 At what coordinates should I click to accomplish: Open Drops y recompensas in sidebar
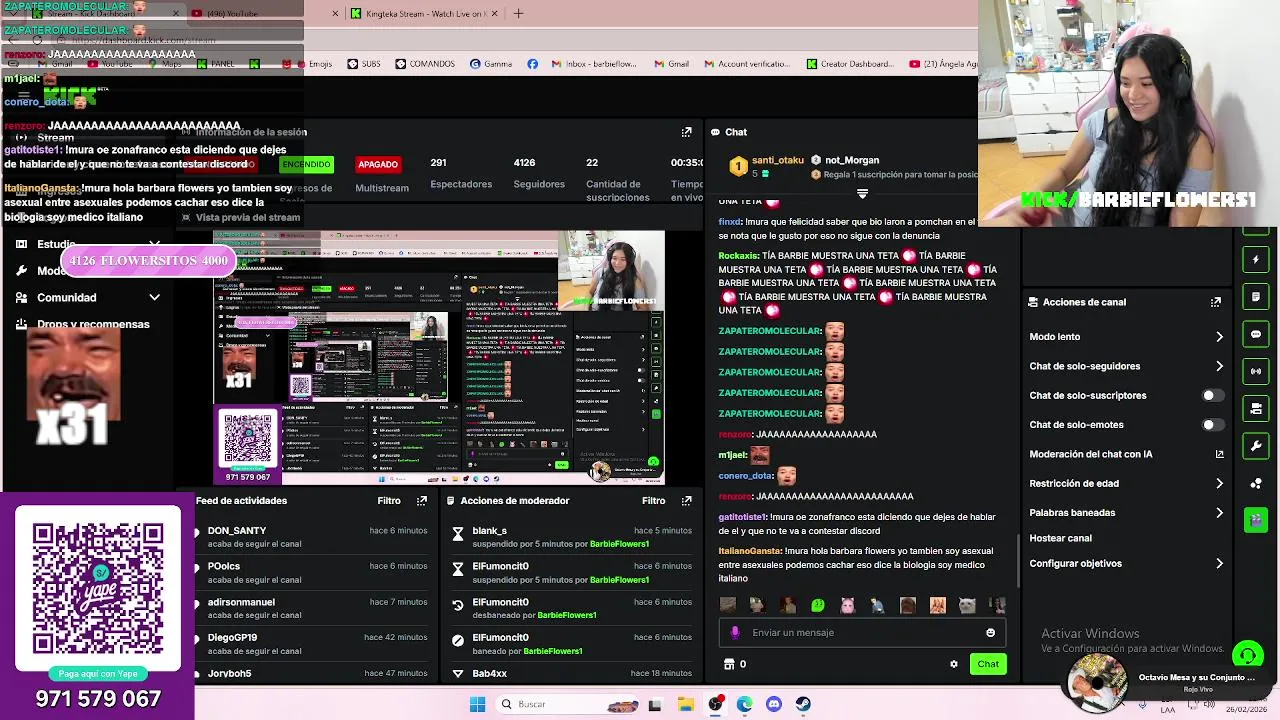[x=93, y=324]
